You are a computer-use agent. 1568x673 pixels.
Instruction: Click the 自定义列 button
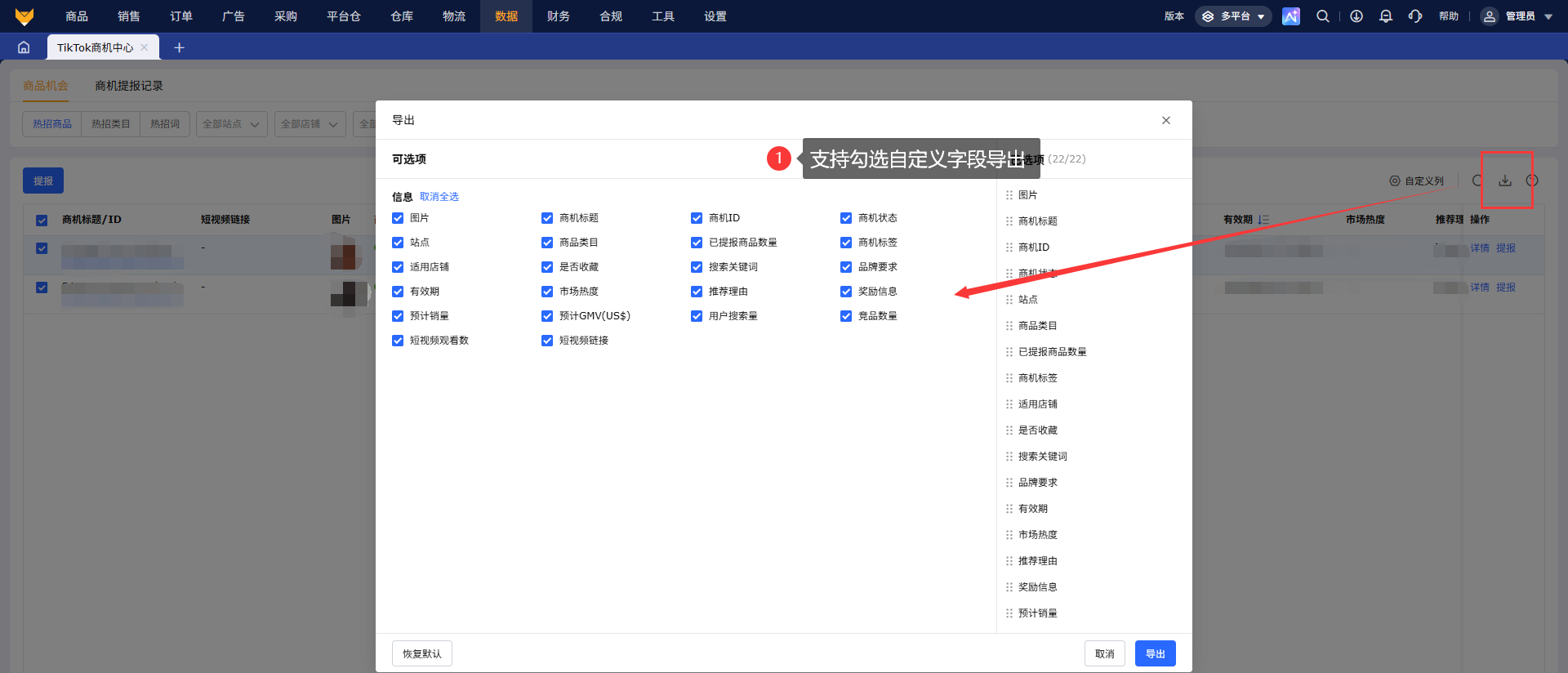pos(1417,181)
